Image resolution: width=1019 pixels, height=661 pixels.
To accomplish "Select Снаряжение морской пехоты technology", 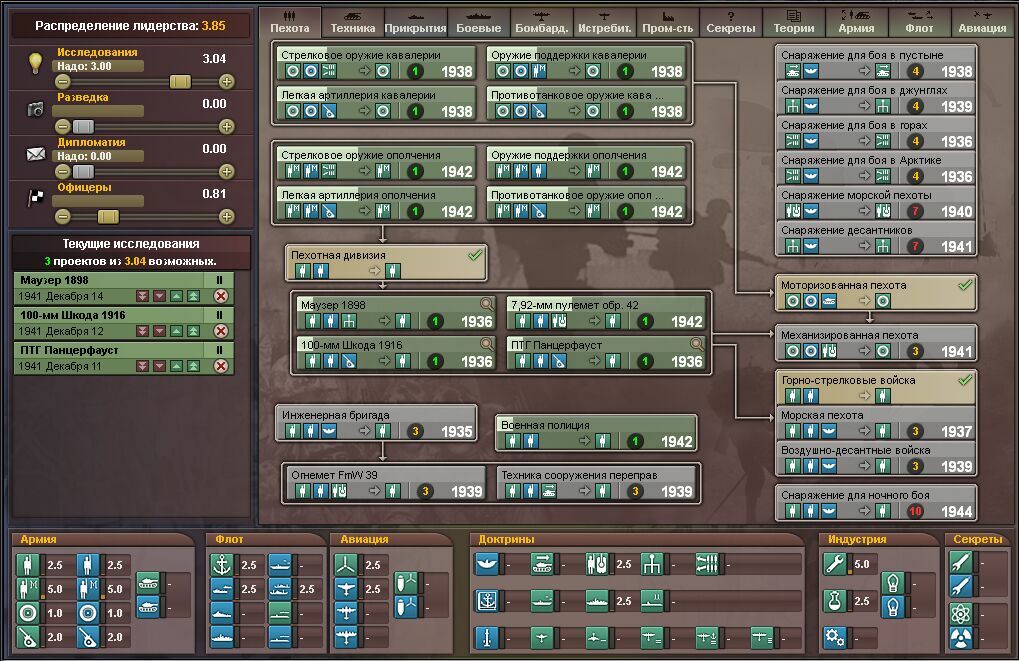I will (x=875, y=203).
